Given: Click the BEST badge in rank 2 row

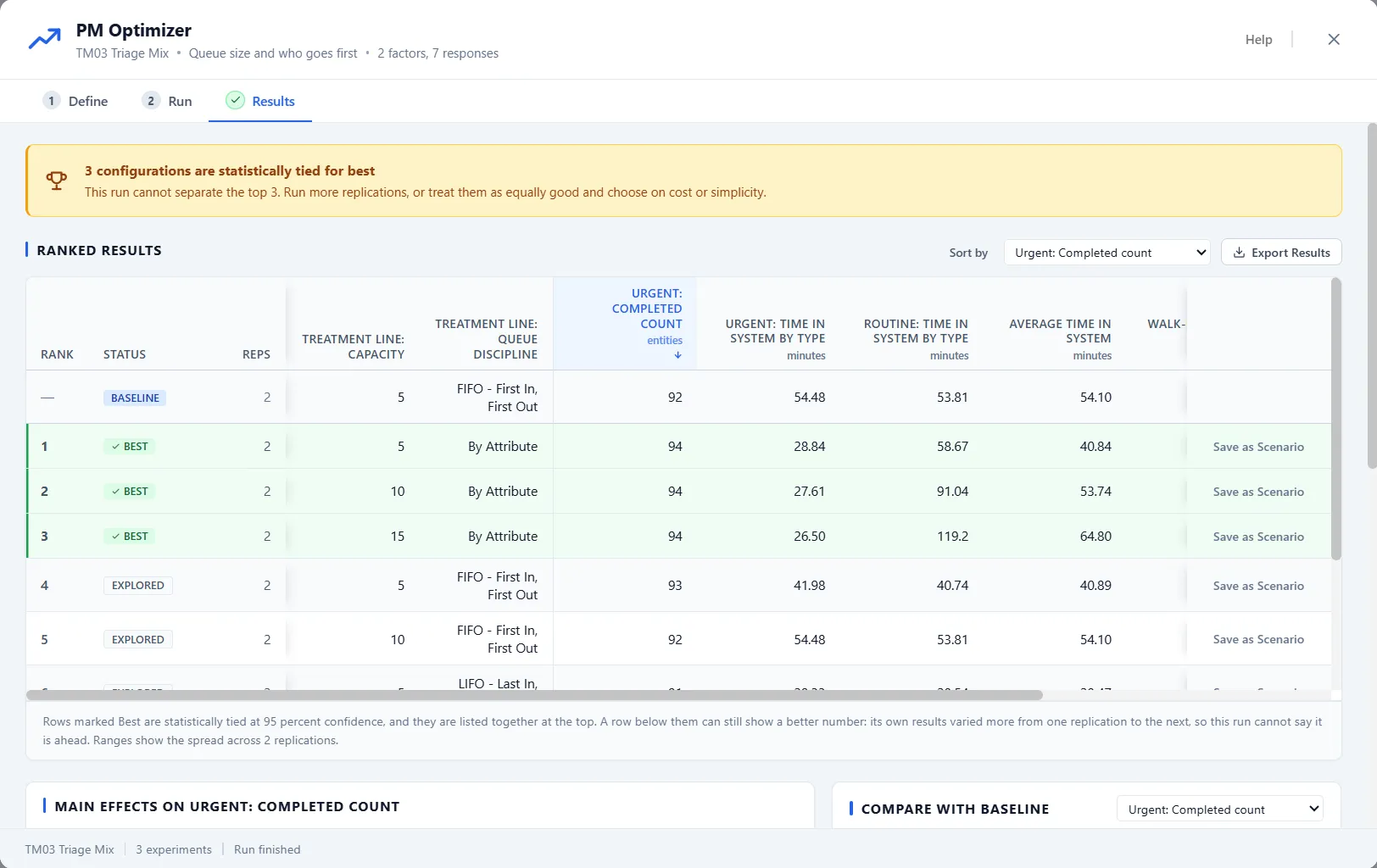Looking at the screenshot, I should pyautogui.click(x=129, y=492).
